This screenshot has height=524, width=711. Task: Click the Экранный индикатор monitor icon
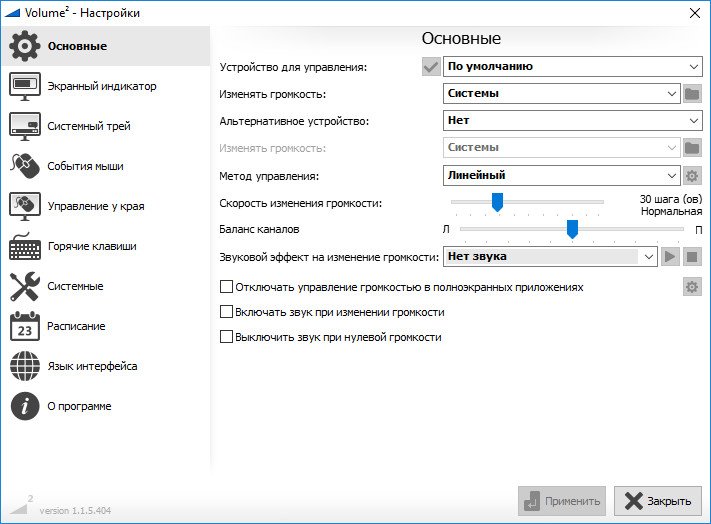point(24,86)
